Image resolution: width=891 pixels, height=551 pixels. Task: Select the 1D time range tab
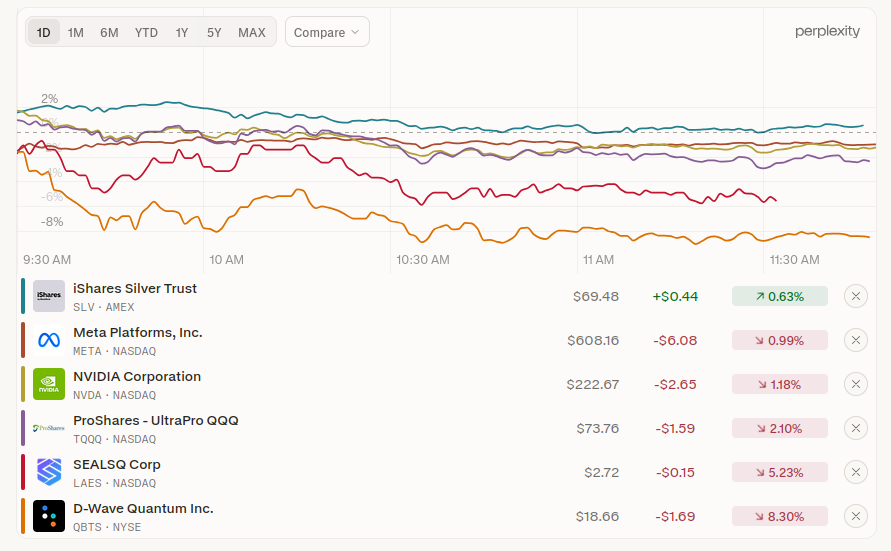(43, 32)
